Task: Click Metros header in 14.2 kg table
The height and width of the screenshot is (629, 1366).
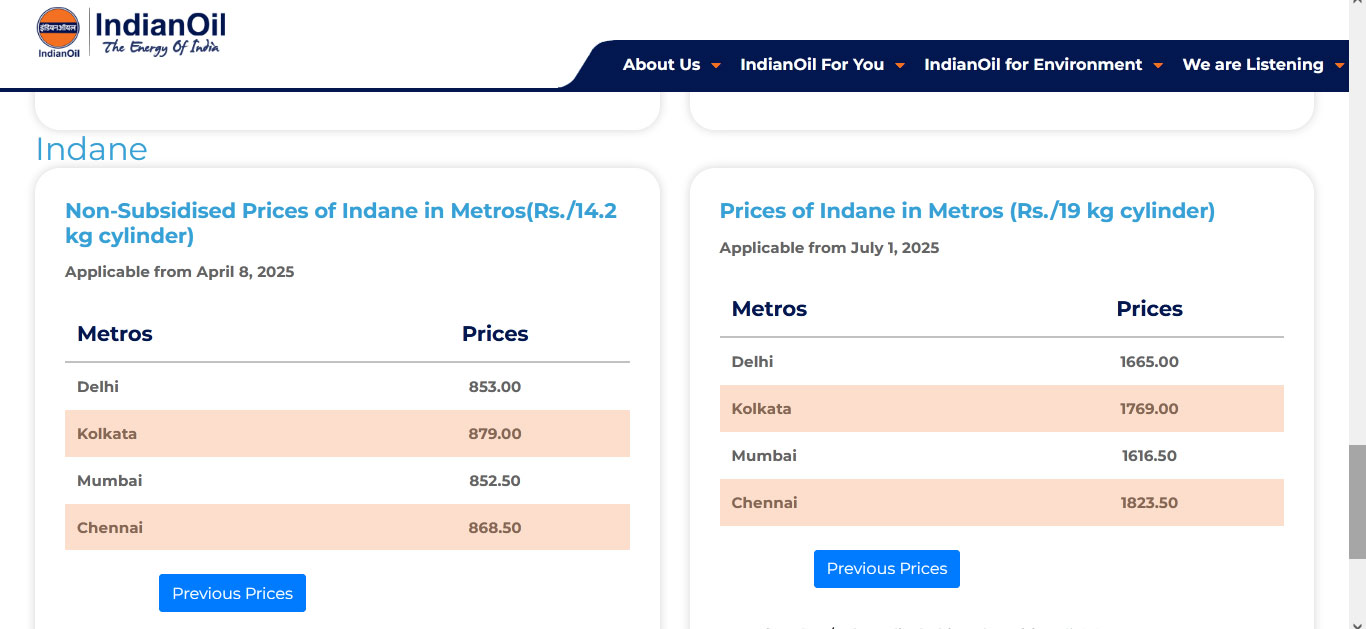Action: click(115, 334)
